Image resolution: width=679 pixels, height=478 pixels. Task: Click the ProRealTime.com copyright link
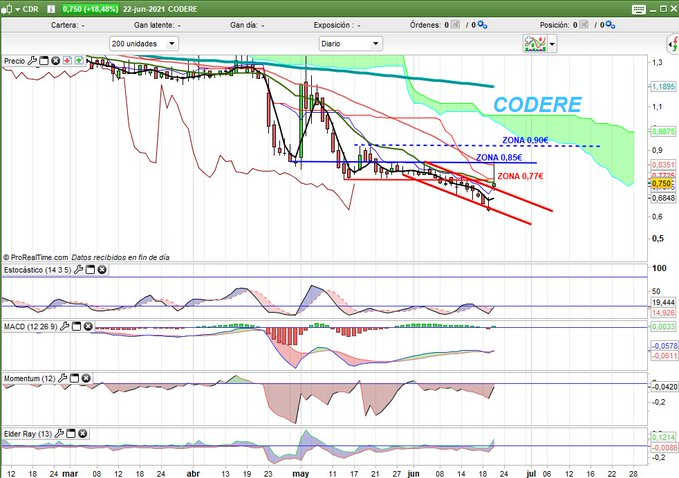click(36, 257)
